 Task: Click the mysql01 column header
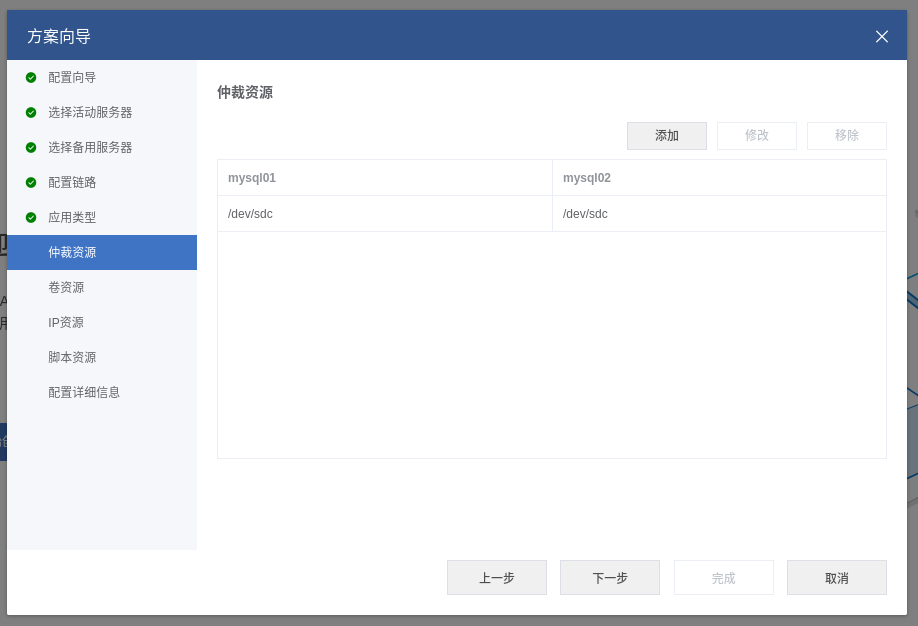coord(252,178)
